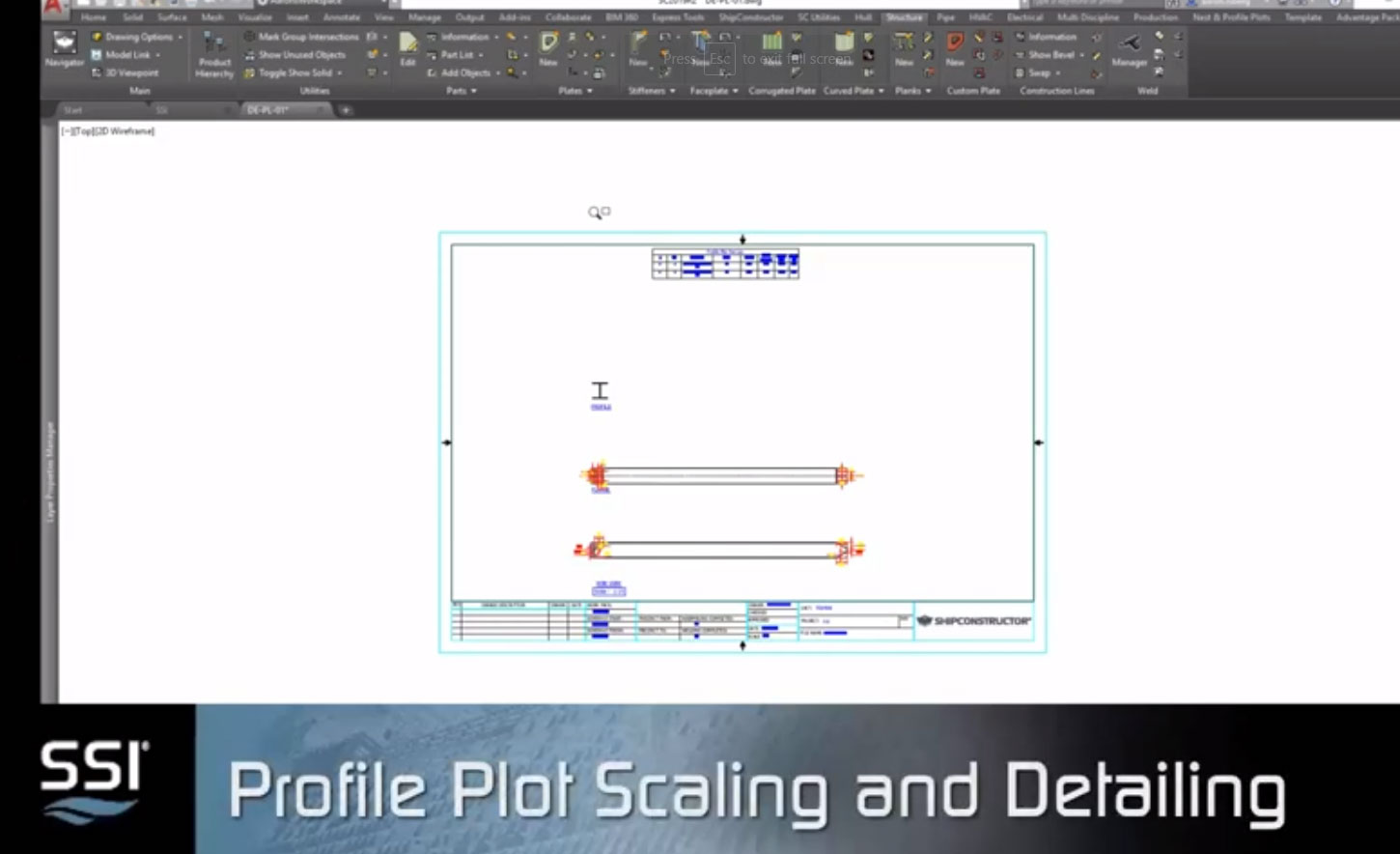
Task: Create a New plate with the Plates tool
Action: 548,50
